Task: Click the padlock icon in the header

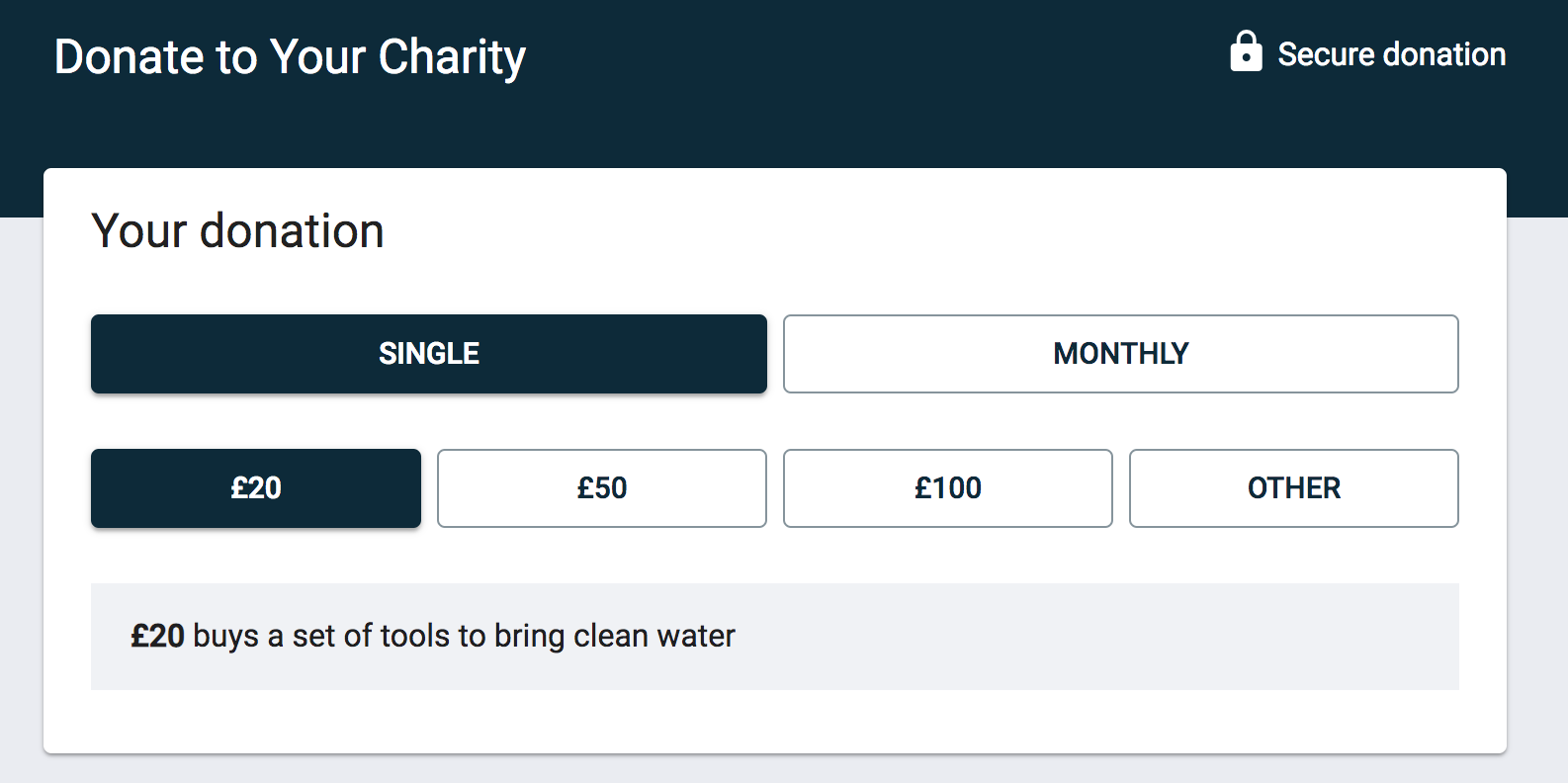Action: [x=1246, y=52]
